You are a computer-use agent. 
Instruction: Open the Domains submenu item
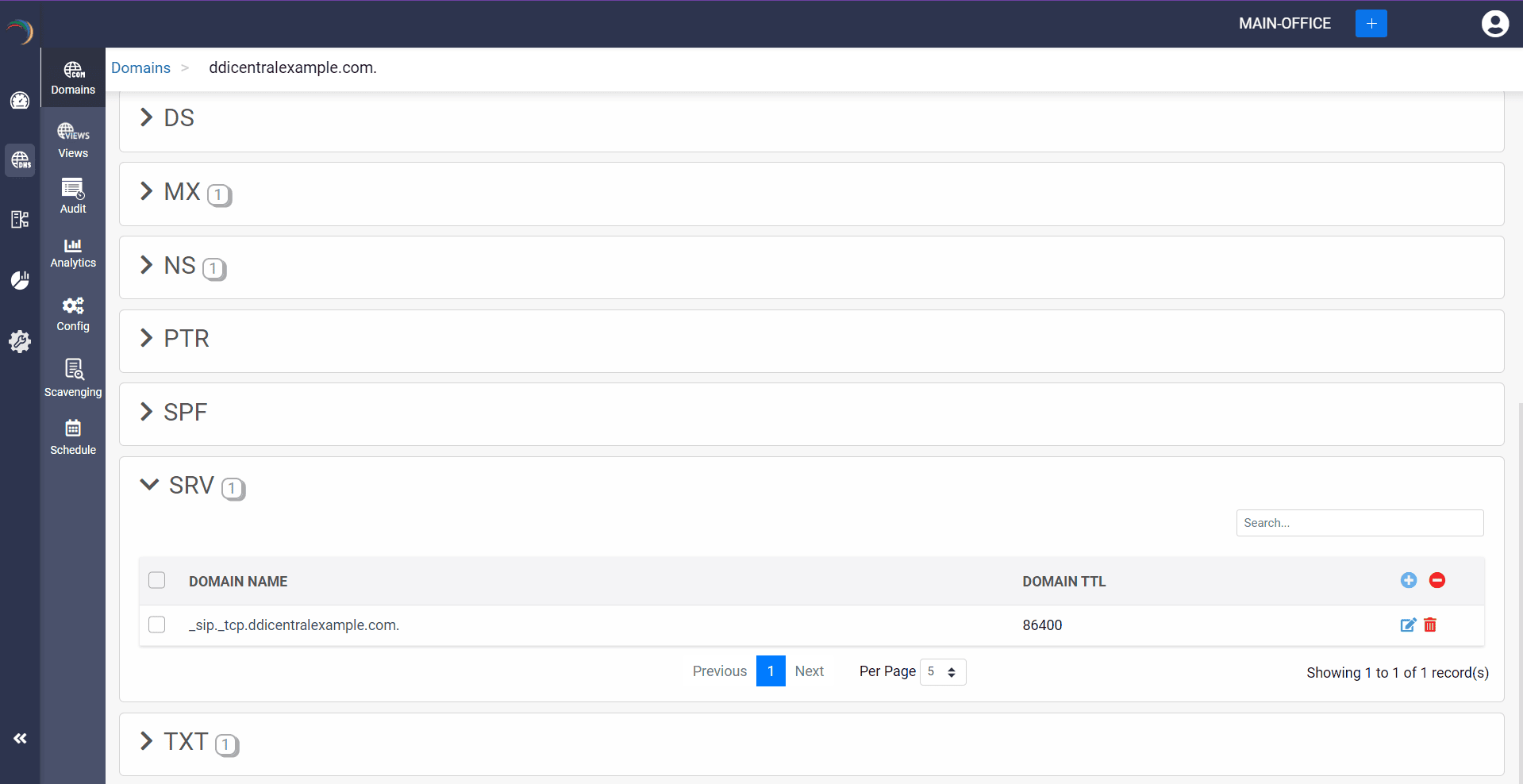(73, 79)
